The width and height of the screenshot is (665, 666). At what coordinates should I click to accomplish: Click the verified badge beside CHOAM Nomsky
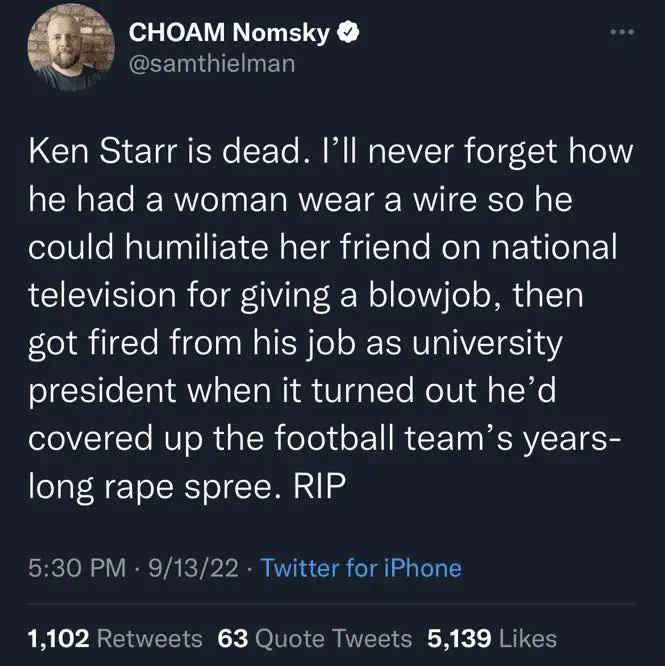(347, 33)
